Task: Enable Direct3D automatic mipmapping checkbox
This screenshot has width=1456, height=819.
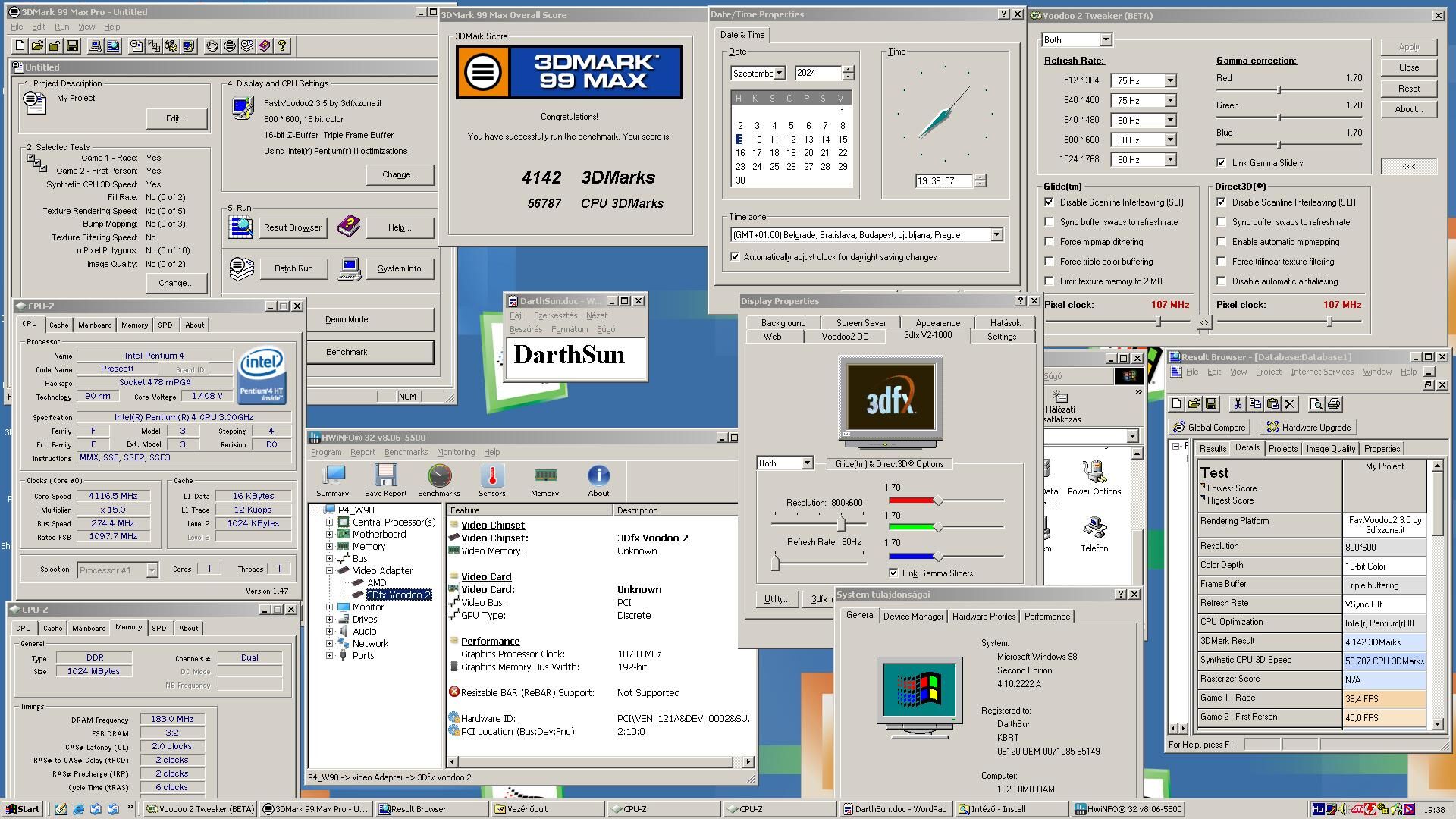Action: point(1221,242)
